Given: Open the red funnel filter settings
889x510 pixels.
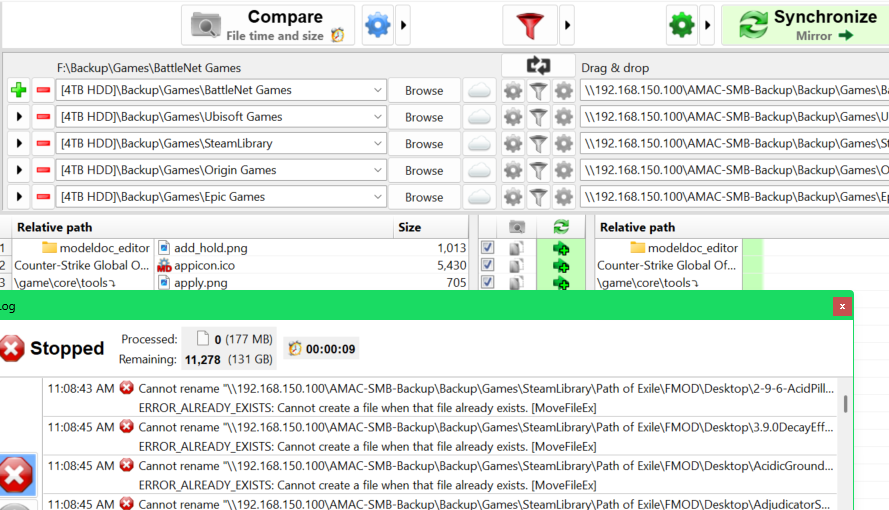Looking at the screenshot, I should tap(530, 25).
